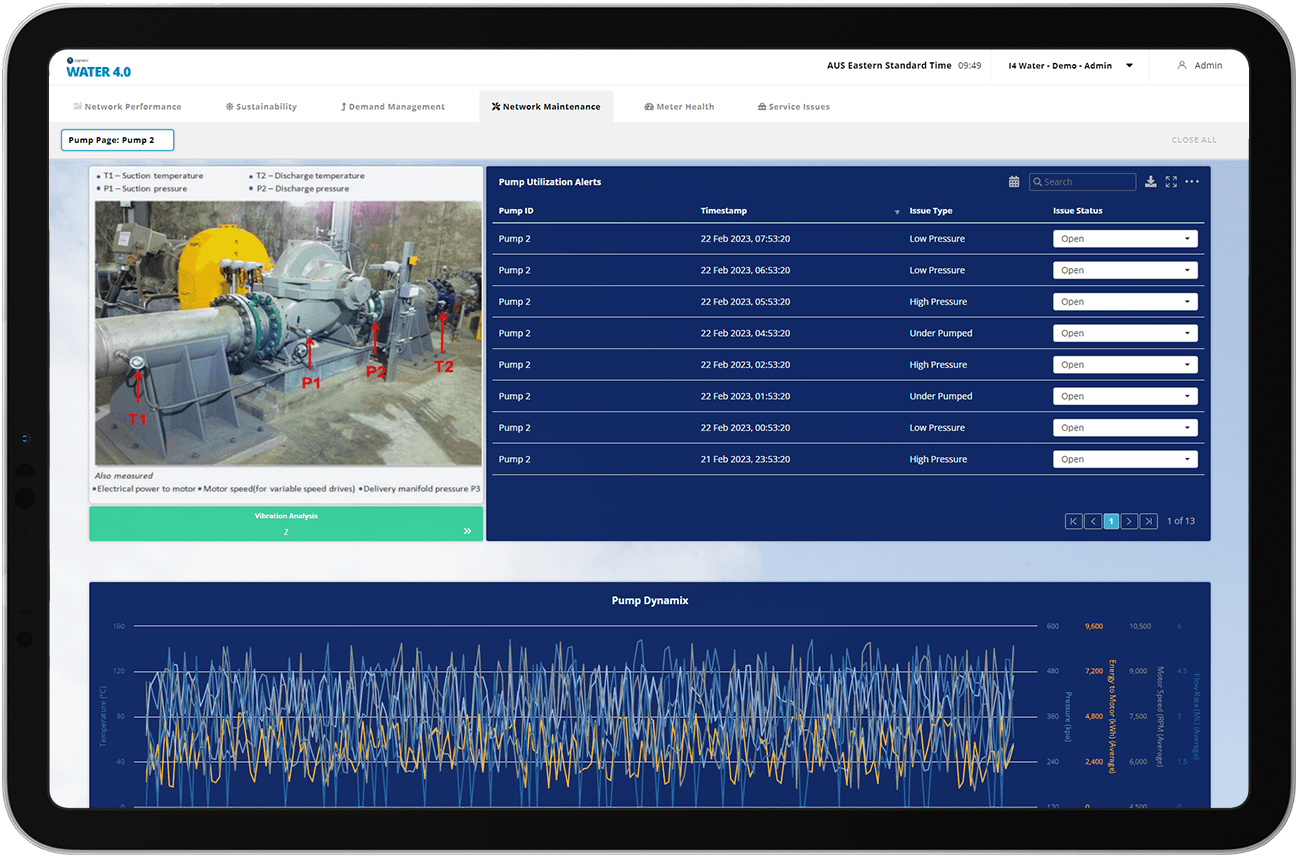This screenshot has height=857, width=1300.
Task: Open status dropdown for 07:53:20 Low Pressure alert
Action: pyautogui.click(x=1125, y=239)
